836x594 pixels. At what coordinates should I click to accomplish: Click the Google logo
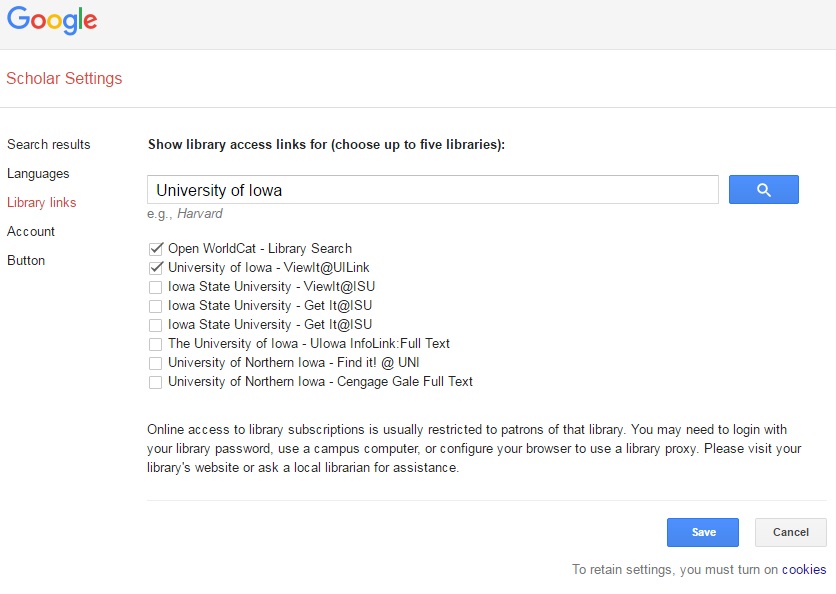(x=52, y=22)
